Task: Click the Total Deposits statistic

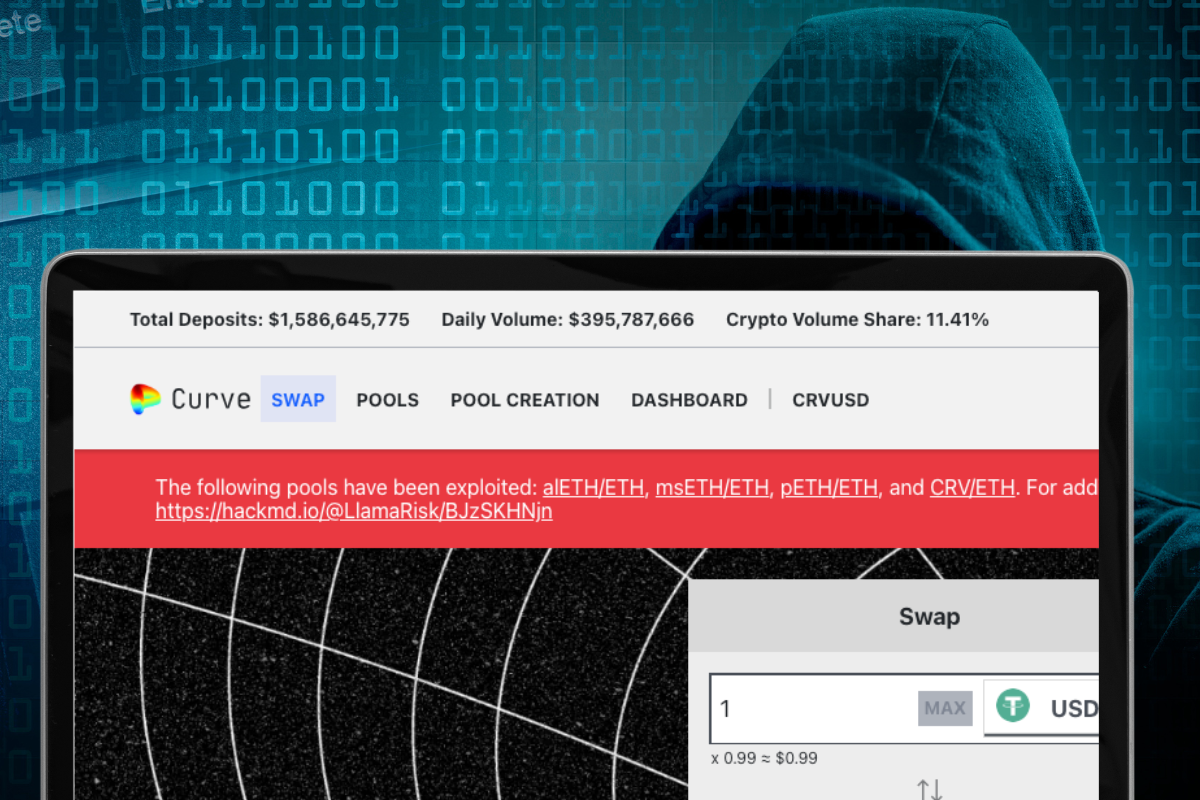Action: tap(269, 319)
